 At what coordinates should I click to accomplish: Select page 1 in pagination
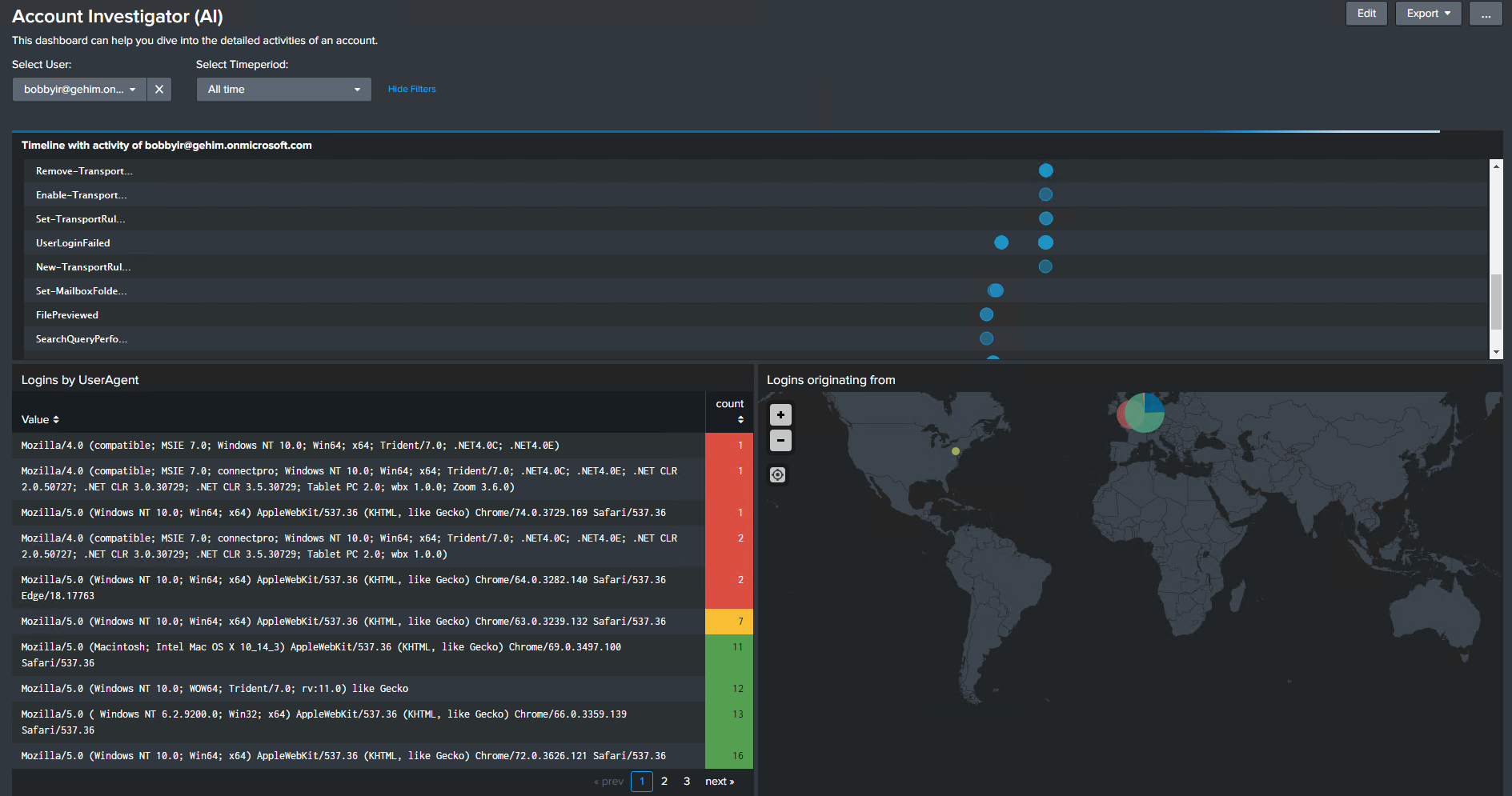tap(642, 782)
